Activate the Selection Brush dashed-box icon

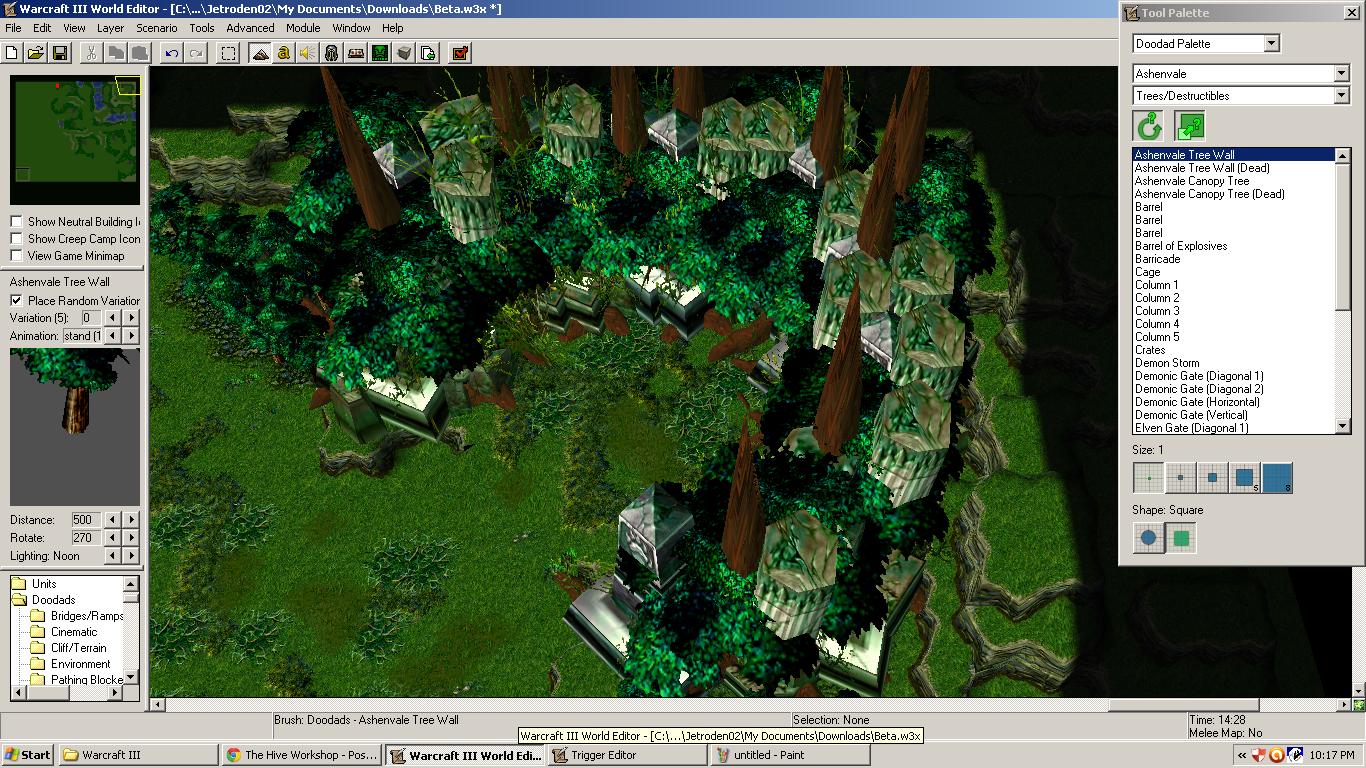point(228,53)
